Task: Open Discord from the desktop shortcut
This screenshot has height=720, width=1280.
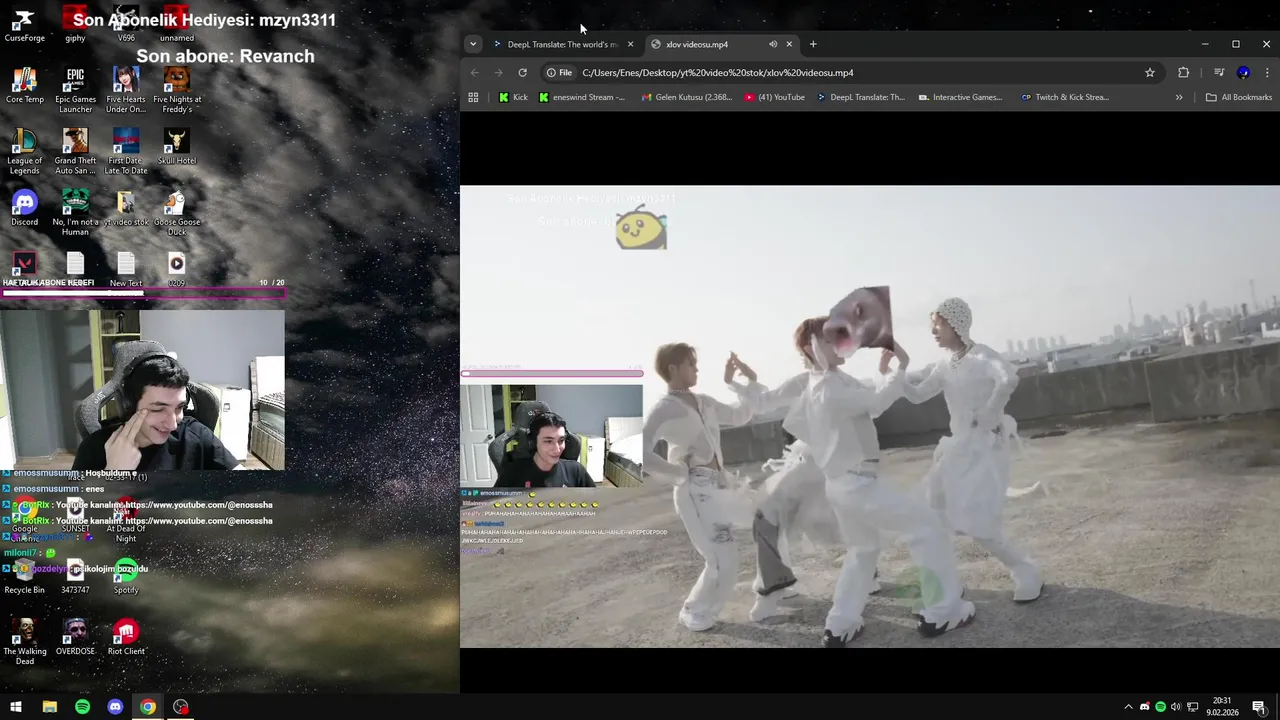Action: coord(24,208)
